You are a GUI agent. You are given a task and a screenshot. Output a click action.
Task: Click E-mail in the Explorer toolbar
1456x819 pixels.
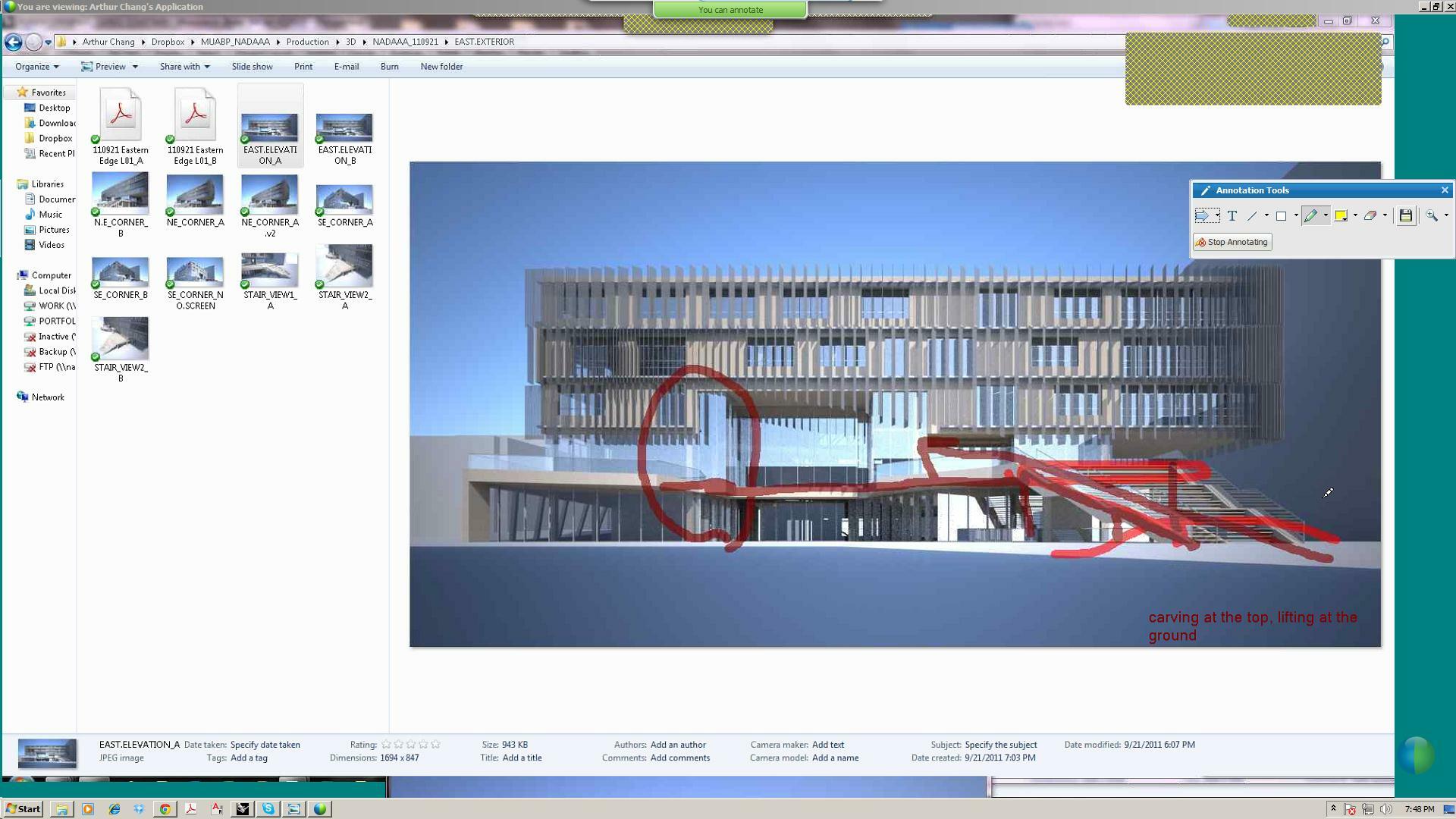(x=347, y=67)
